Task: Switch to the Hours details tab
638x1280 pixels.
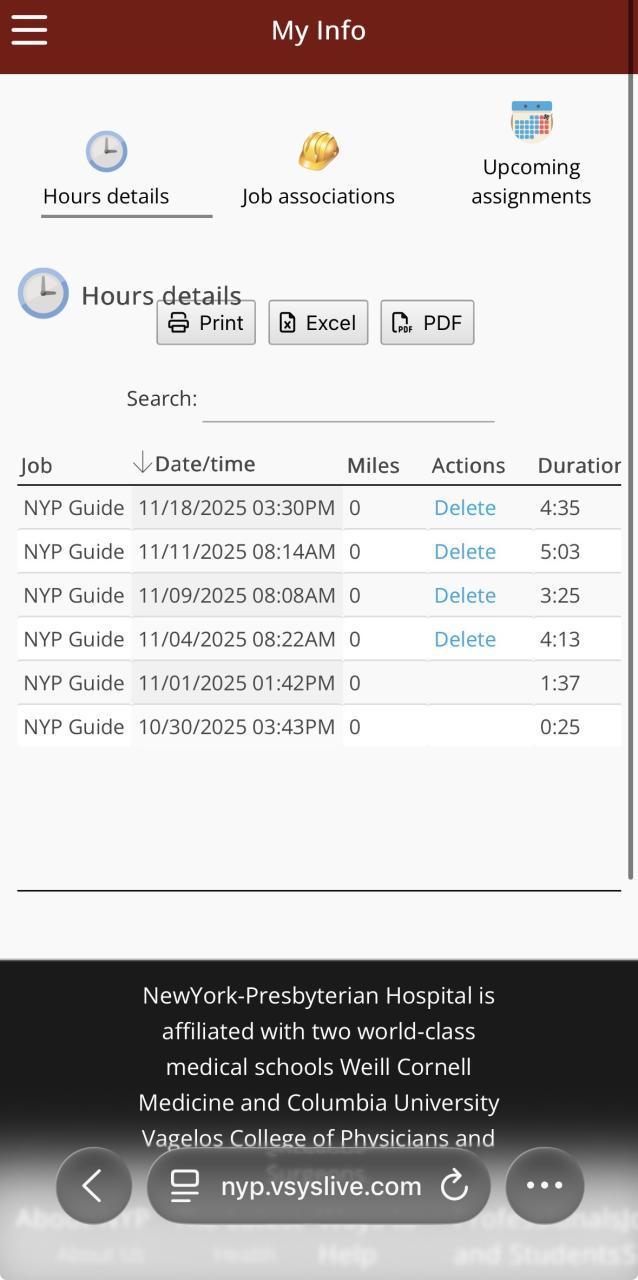Action: point(106,196)
